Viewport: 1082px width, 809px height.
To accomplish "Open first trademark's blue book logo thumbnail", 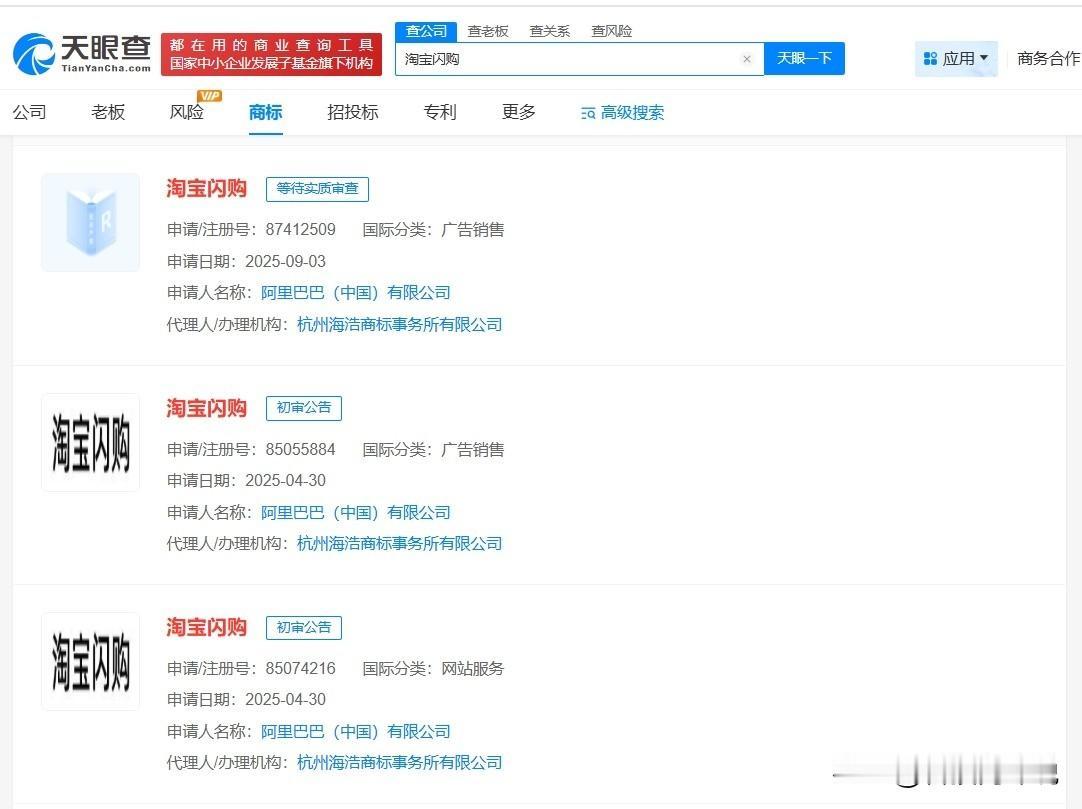I will pyautogui.click(x=90, y=222).
